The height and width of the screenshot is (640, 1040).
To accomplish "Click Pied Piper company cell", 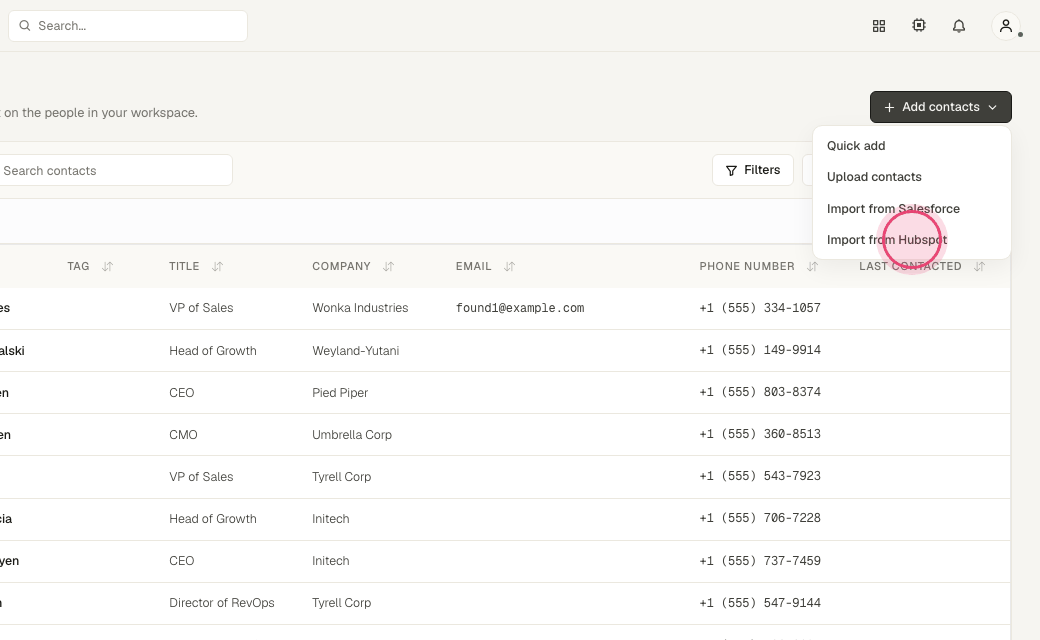I will click(340, 393).
